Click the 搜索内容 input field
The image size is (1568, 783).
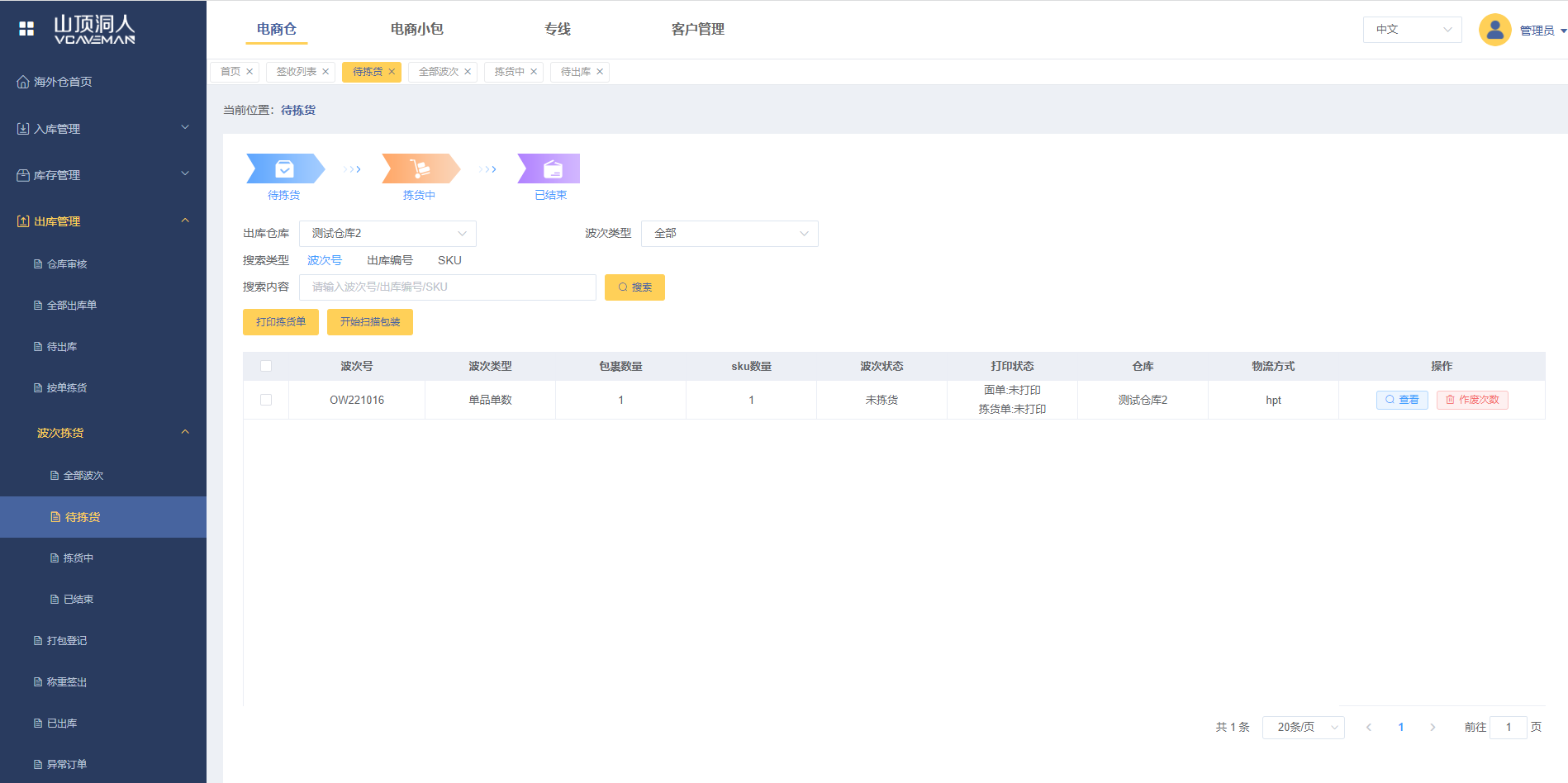point(447,287)
